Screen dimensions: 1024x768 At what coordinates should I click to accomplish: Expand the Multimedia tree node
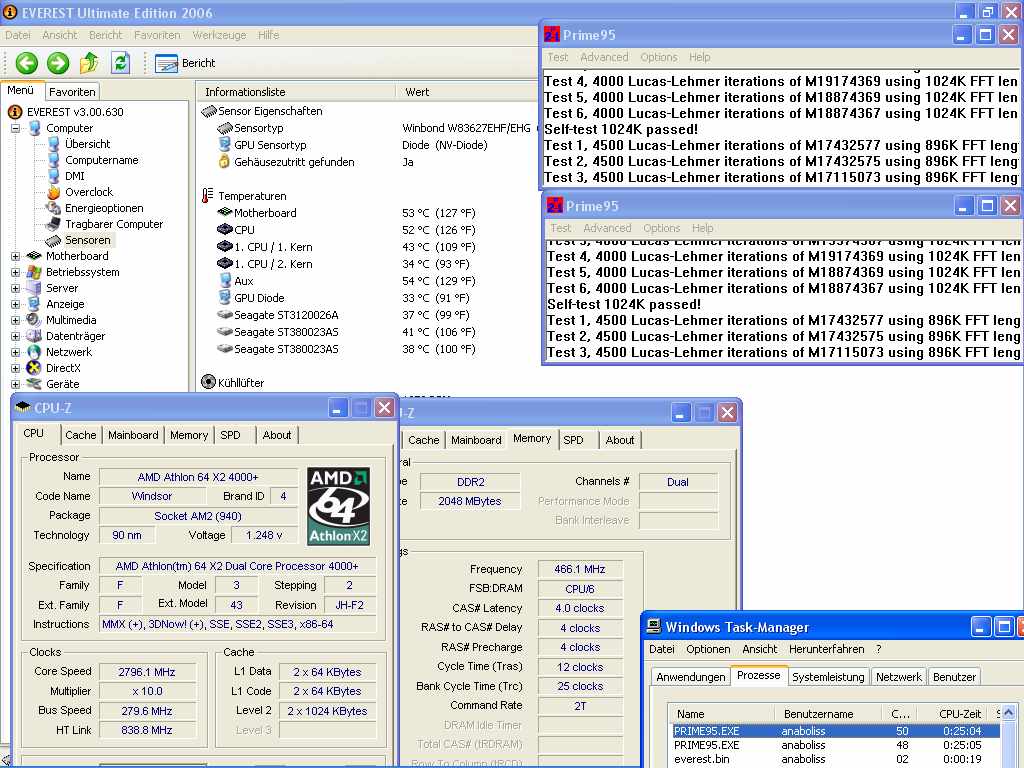coord(15,320)
